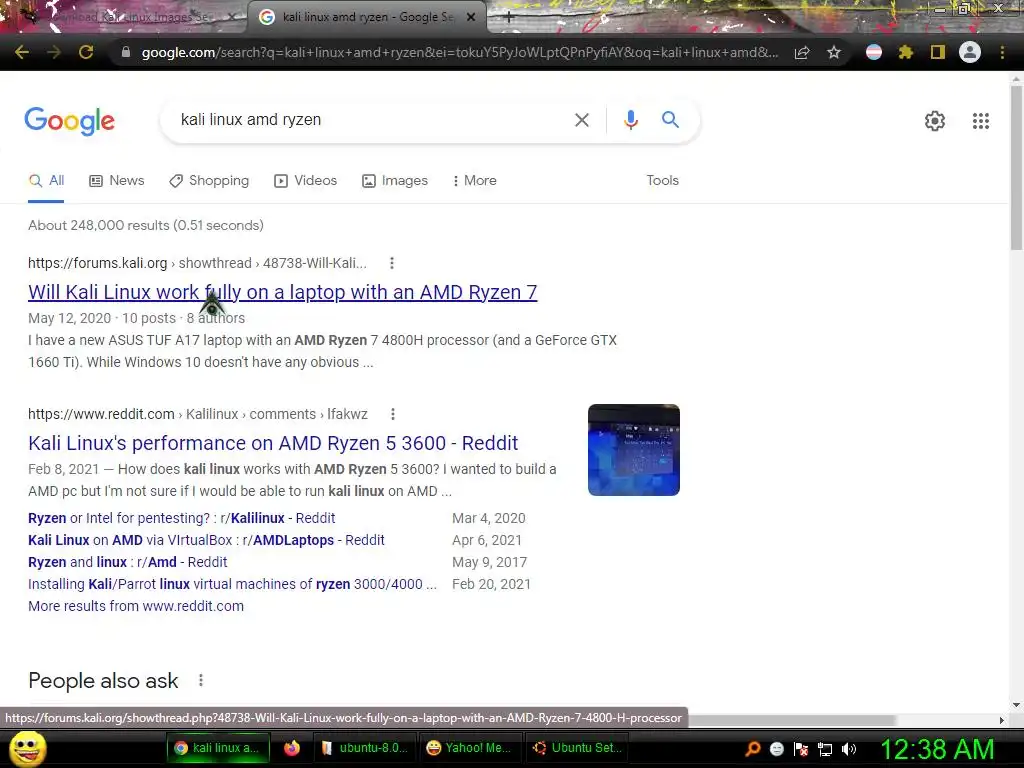Open the network tray icon
This screenshot has height=768, width=1024.
click(x=825, y=749)
